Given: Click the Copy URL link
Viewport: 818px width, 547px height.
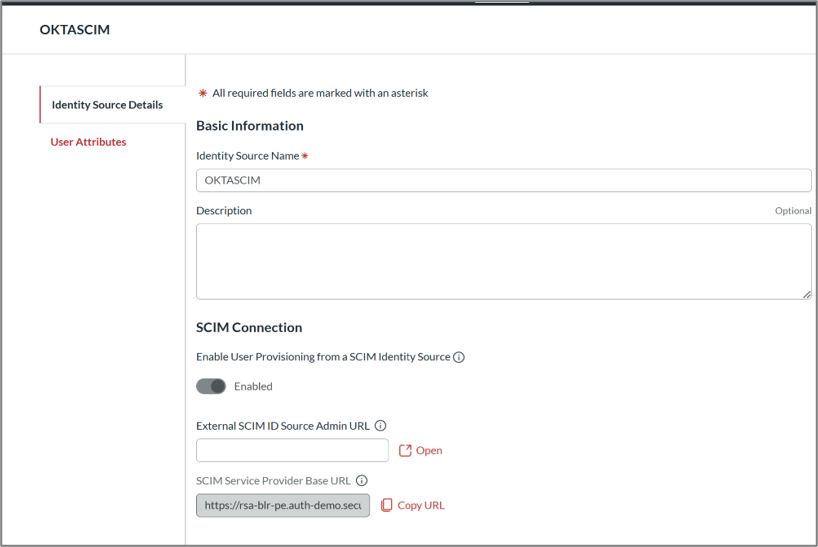Looking at the screenshot, I should [413, 505].
